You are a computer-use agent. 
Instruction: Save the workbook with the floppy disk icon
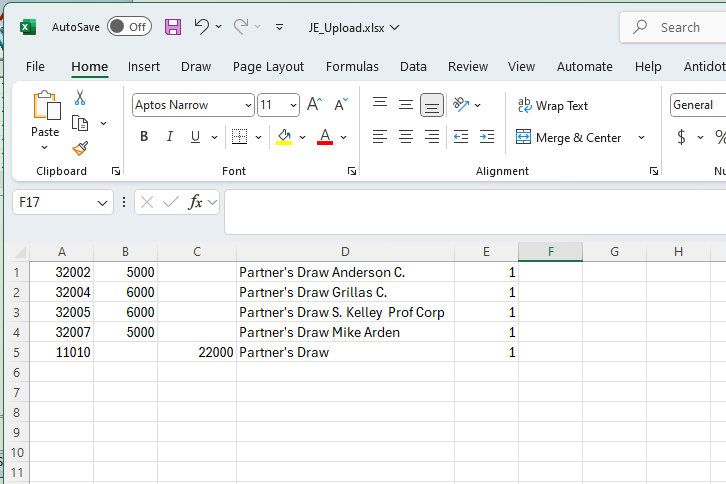(173, 27)
